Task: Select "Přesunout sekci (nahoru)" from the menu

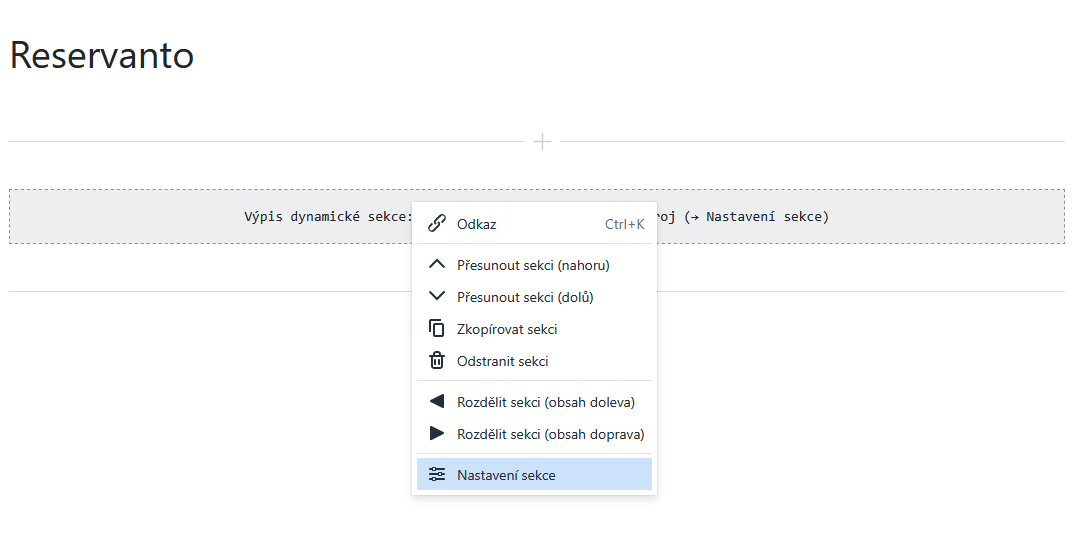Action: tap(533, 265)
